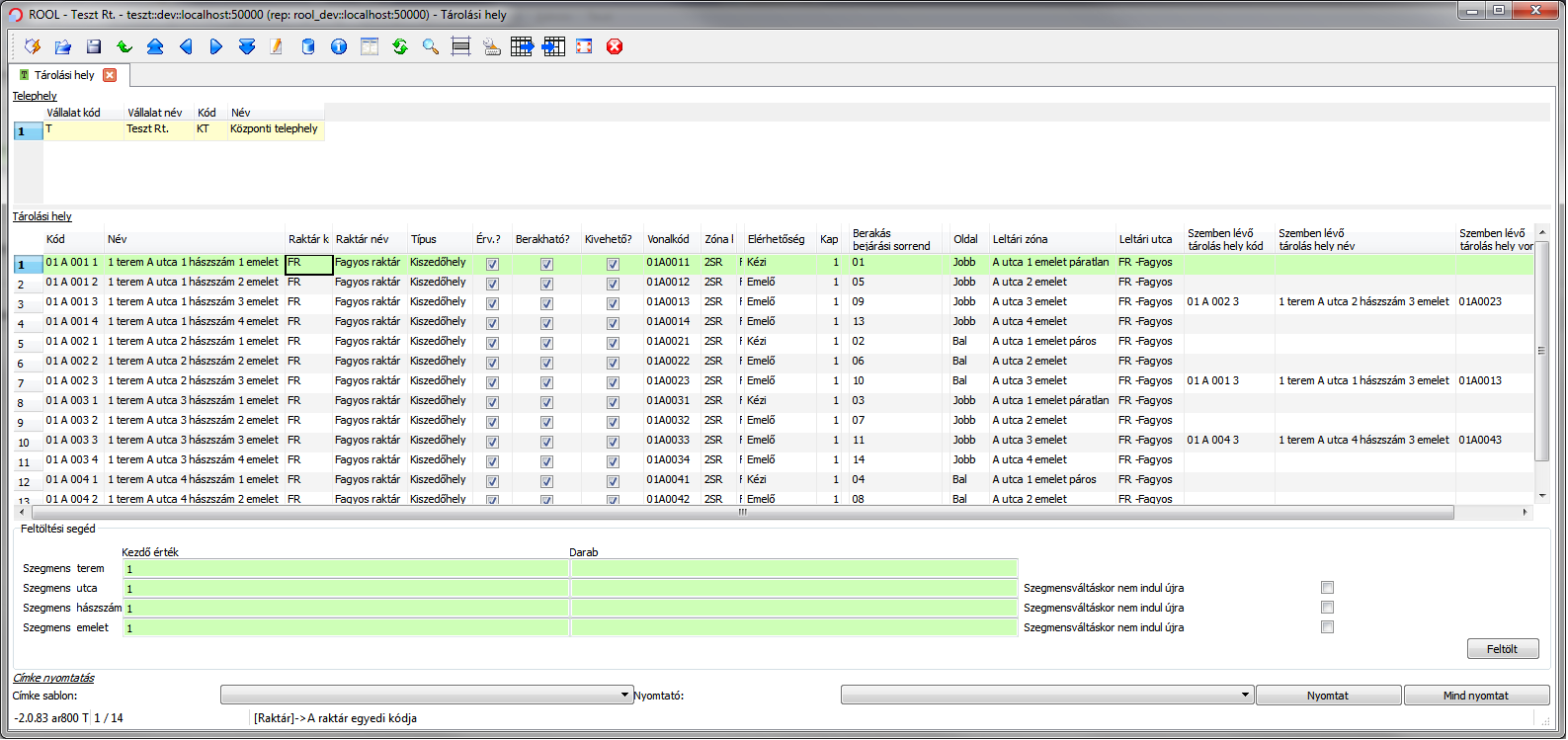Screen dimensions: 1568x740
Task: Click the blue info circle icon
Action: pos(339,46)
